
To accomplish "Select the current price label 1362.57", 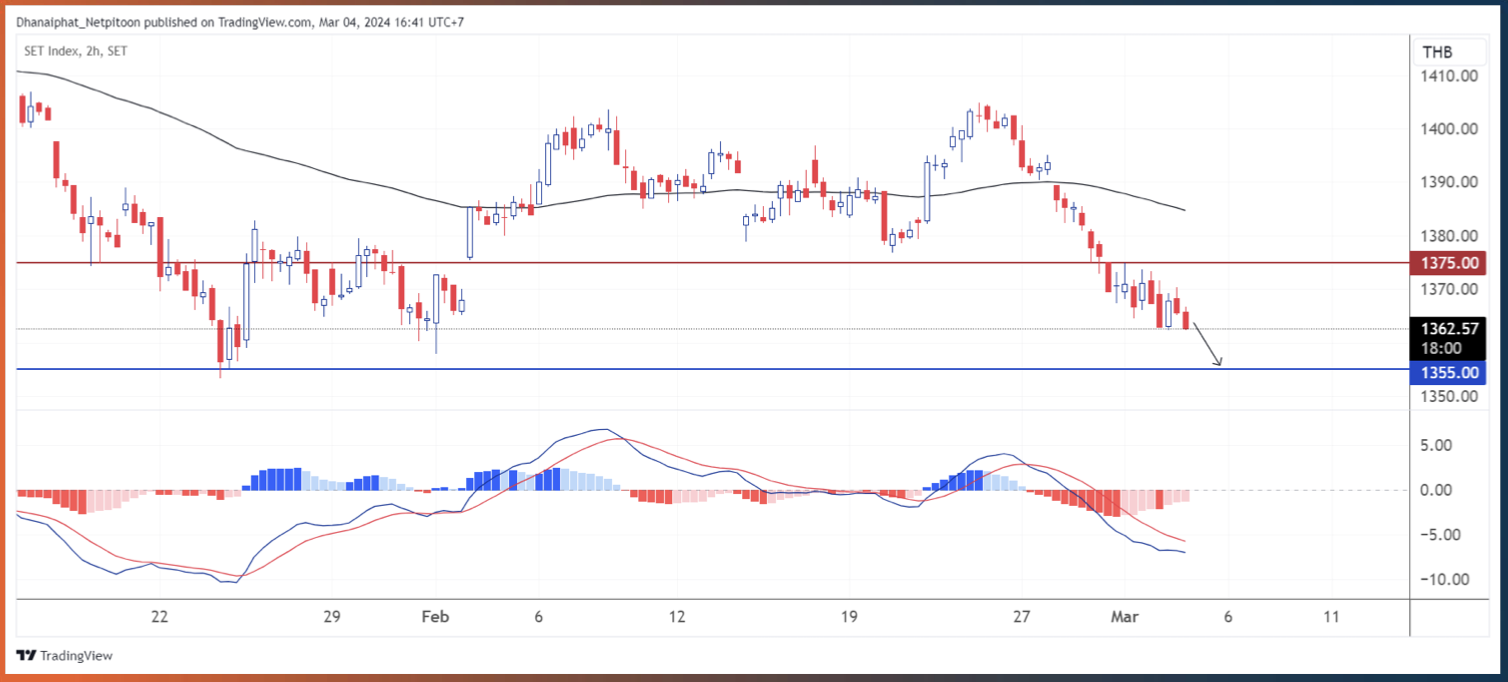I will [1447, 329].
